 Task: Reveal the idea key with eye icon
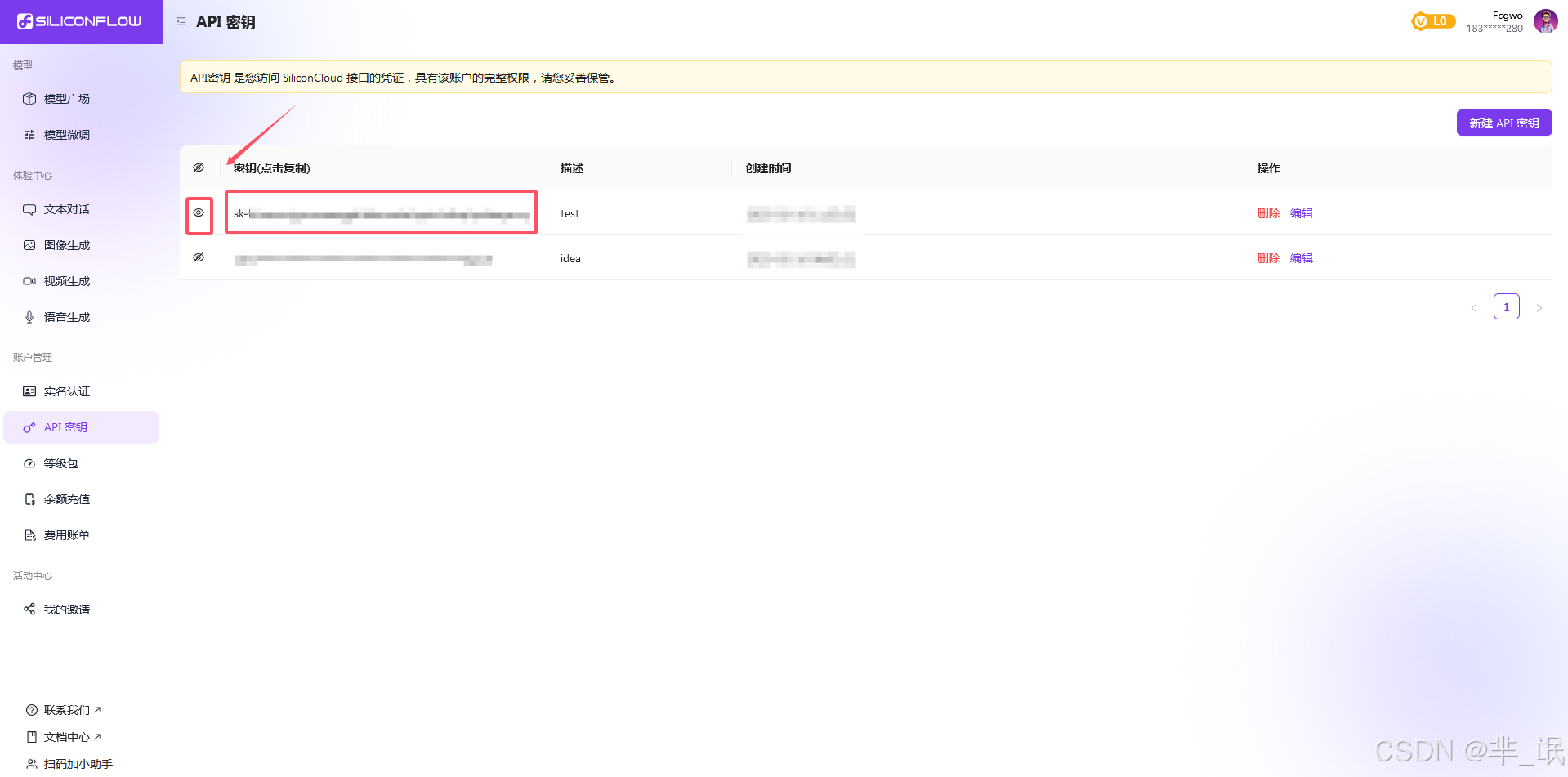199,257
